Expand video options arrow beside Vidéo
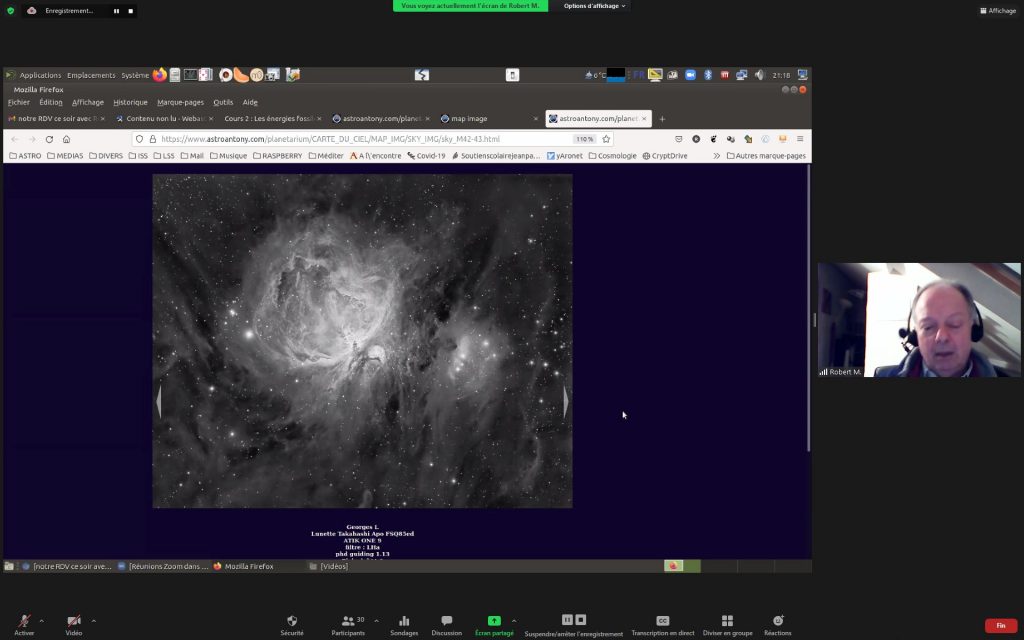This screenshot has width=1024, height=640. click(93, 620)
